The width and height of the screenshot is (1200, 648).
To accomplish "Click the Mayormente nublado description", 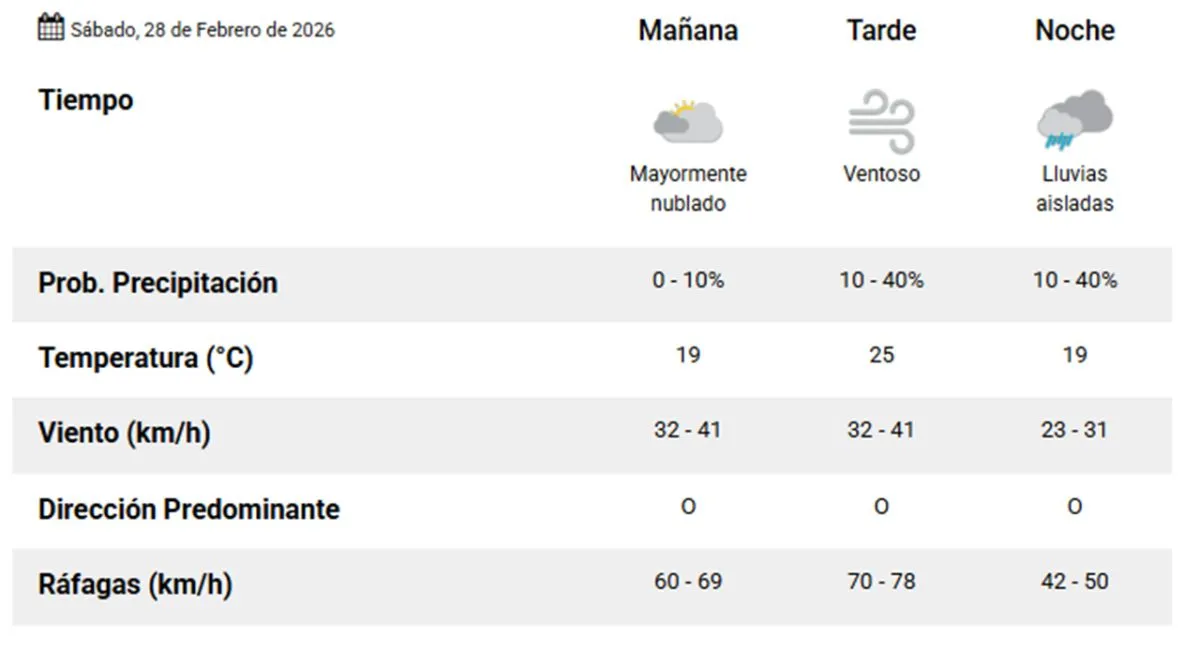I will point(688,188).
